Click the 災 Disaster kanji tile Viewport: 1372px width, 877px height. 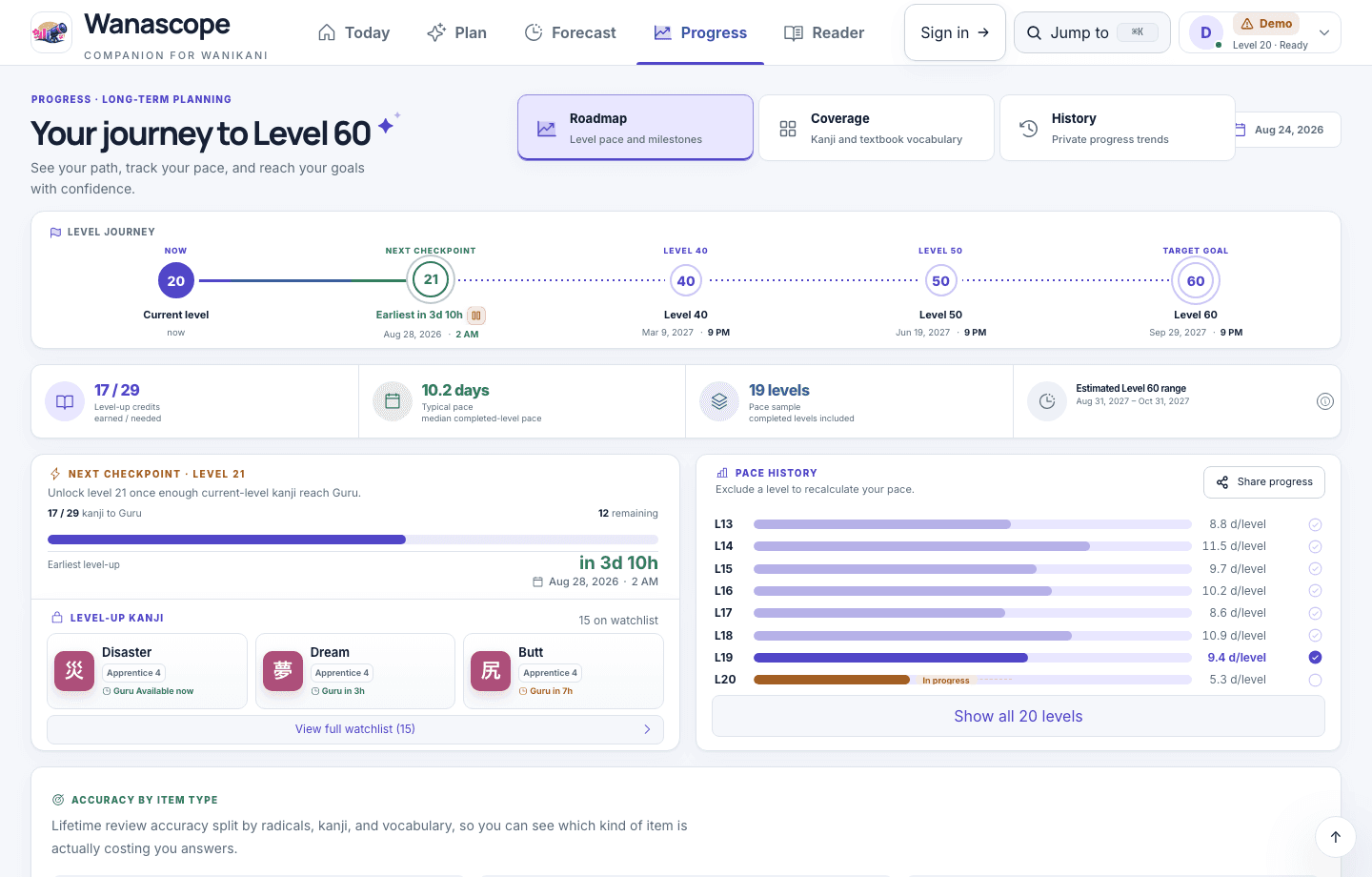(147, 671)
